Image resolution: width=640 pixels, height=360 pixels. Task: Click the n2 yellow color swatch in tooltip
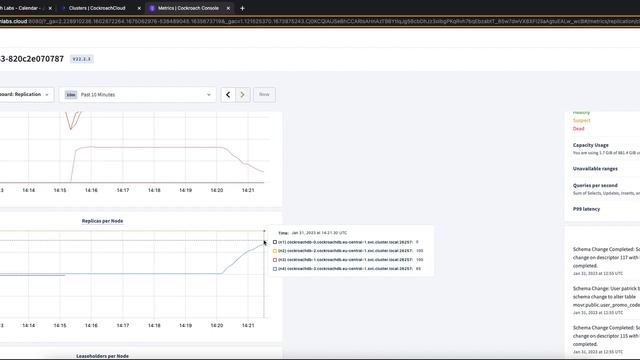click(x=275, y=251)
